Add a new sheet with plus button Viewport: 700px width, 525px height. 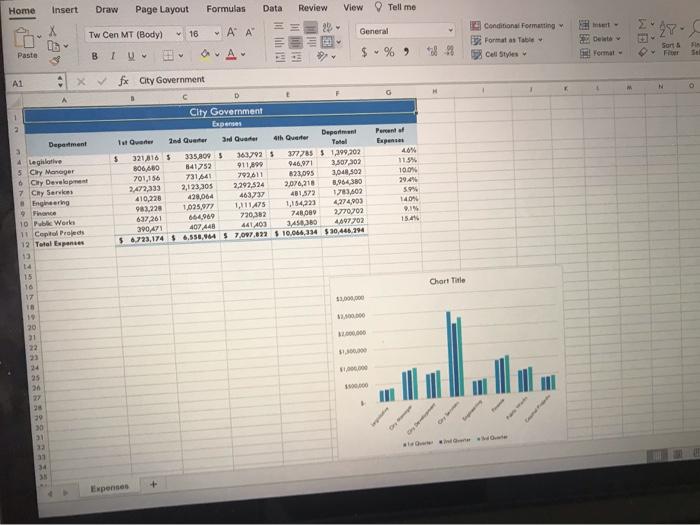coord(154,484)
